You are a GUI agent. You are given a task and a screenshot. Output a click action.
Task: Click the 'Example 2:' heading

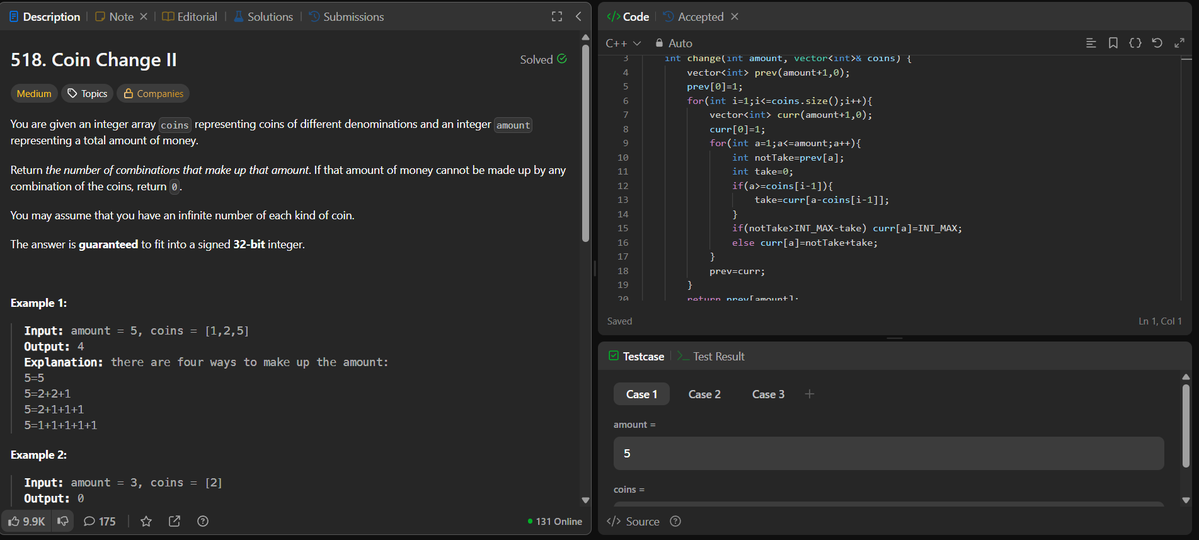tap(39, 455)
